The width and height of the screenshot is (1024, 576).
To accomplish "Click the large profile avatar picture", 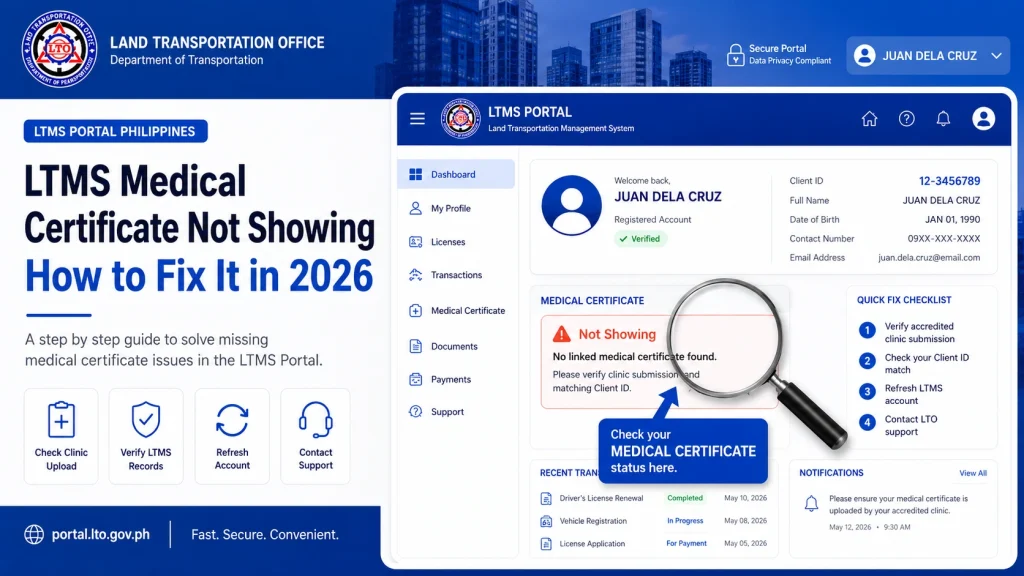I will 571,205.
